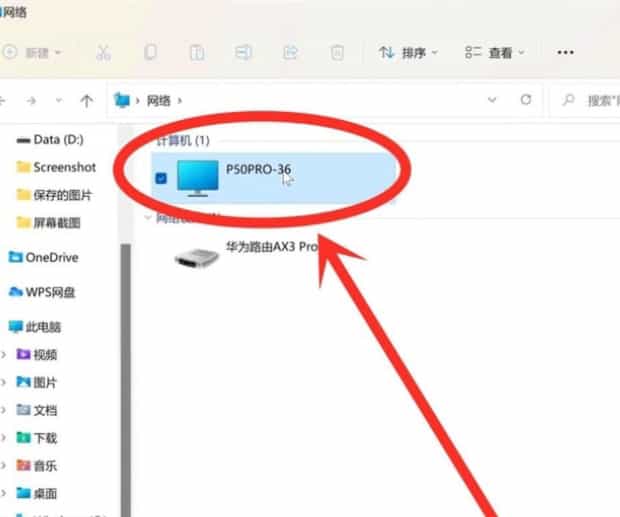Uncheck the P50PRO-36 computer checkbox
Viewport: 620px width, 517px height.
click(162, 178)
